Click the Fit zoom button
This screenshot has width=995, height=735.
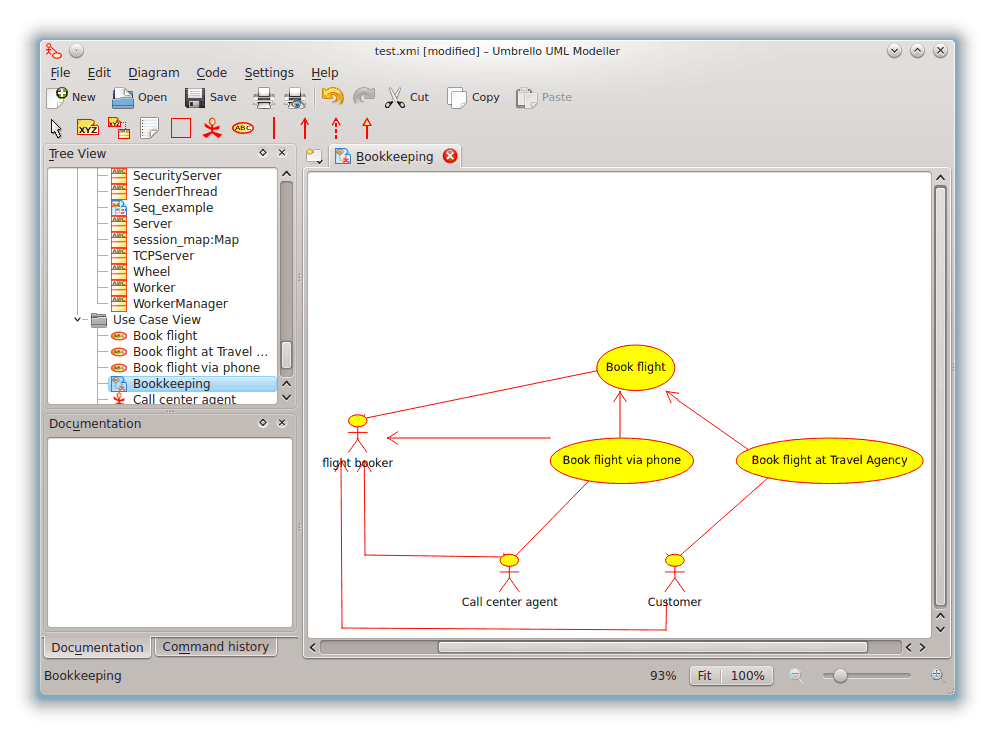705,676
